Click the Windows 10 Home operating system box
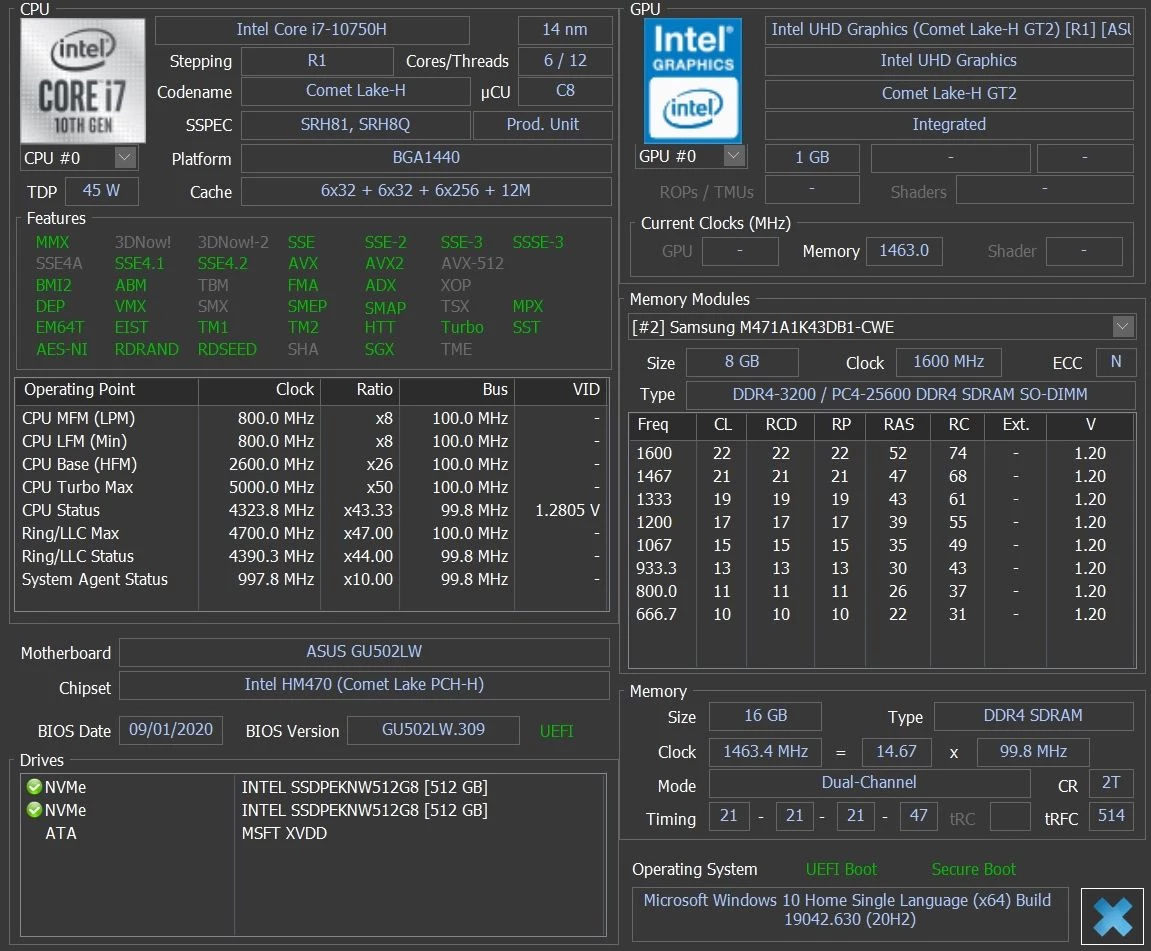Image resolution: width=1151 pixels, height=951 pixels. [849, 911]
